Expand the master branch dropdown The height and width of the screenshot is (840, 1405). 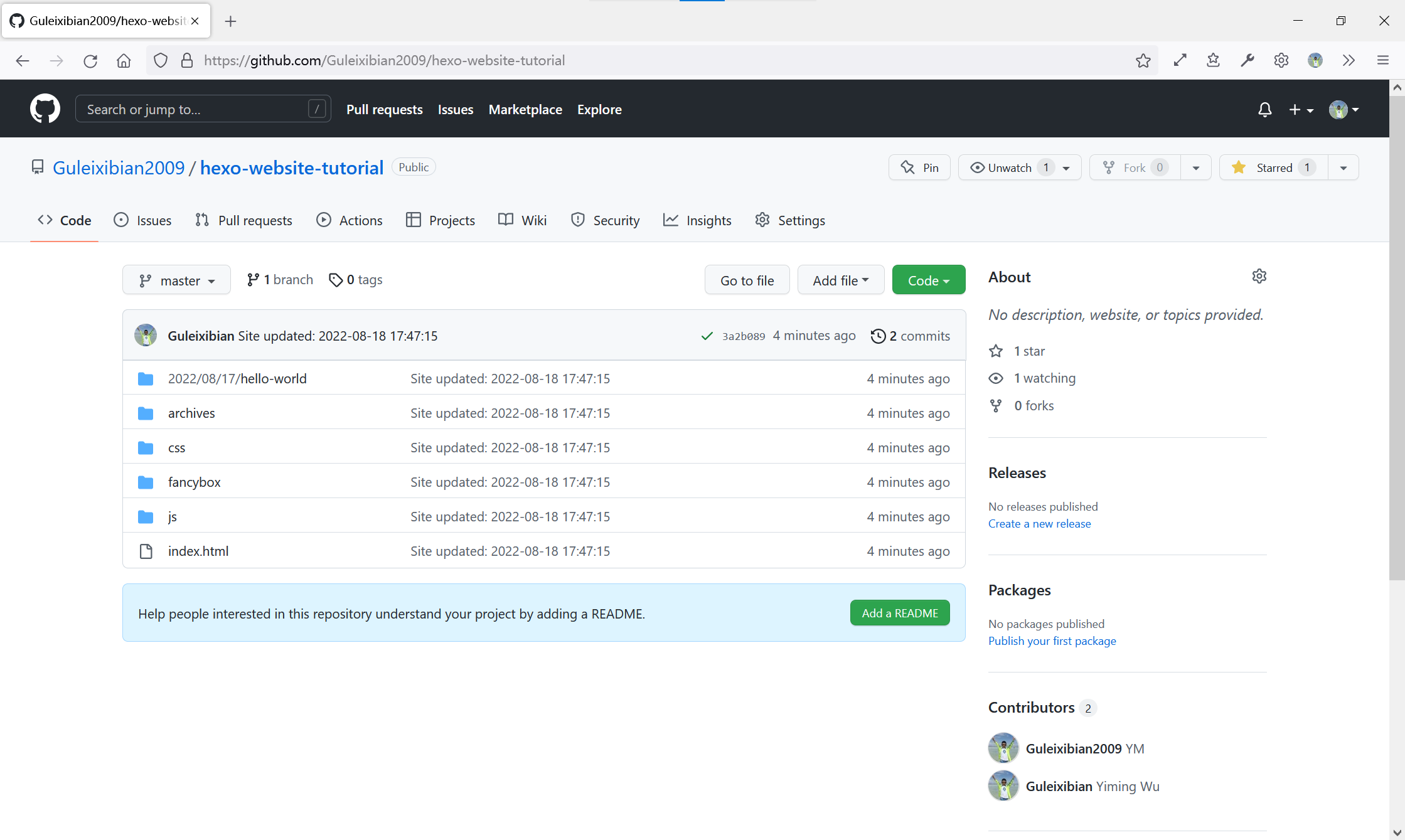[176, 280]
